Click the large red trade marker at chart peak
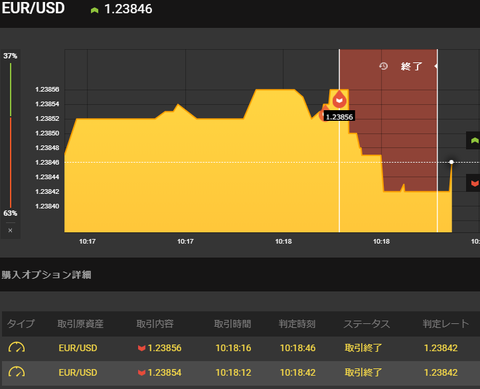 tap(339, 99)
